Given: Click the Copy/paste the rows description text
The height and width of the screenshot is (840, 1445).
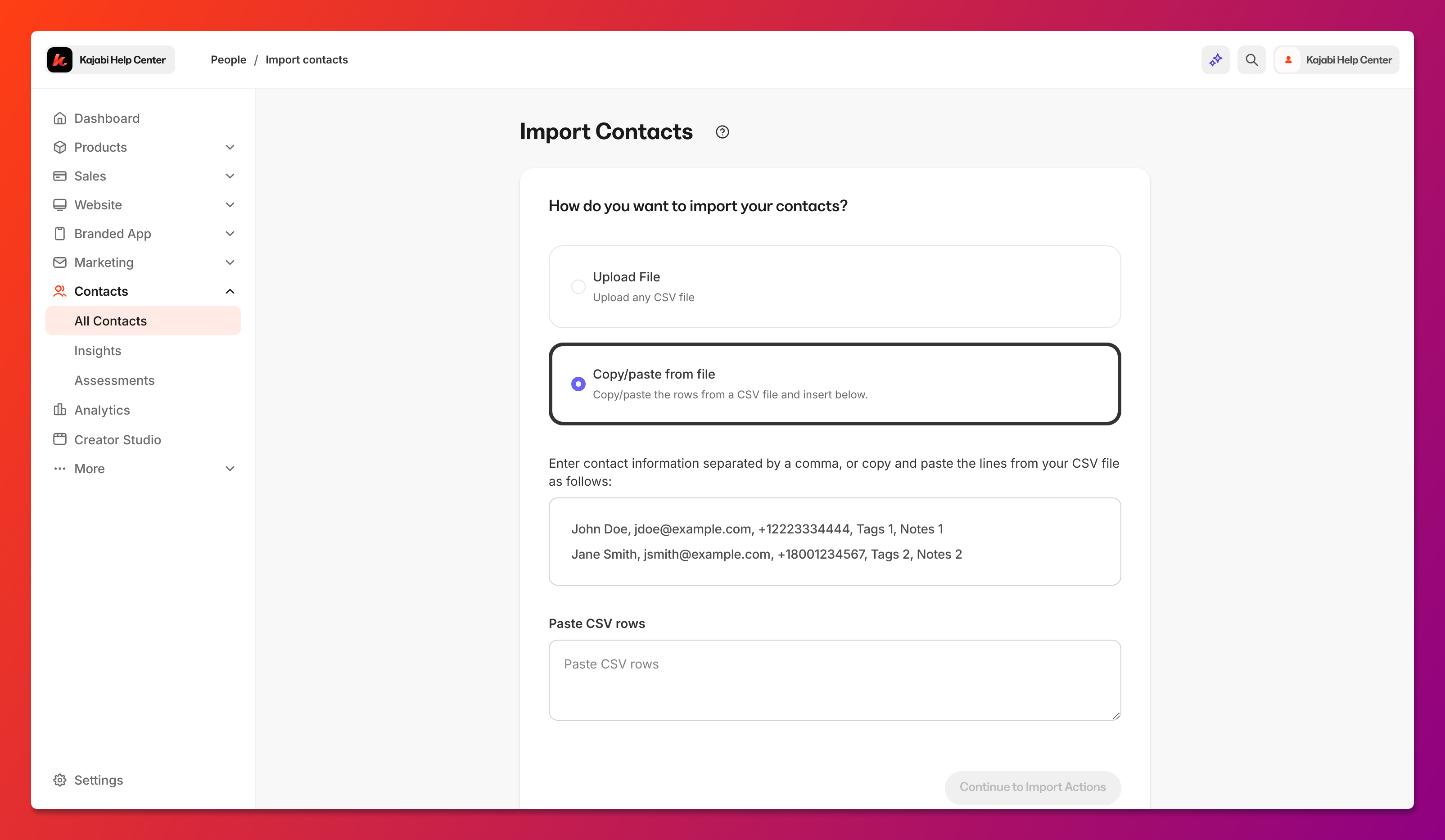Looking at the screenshot, I should 730,394.
